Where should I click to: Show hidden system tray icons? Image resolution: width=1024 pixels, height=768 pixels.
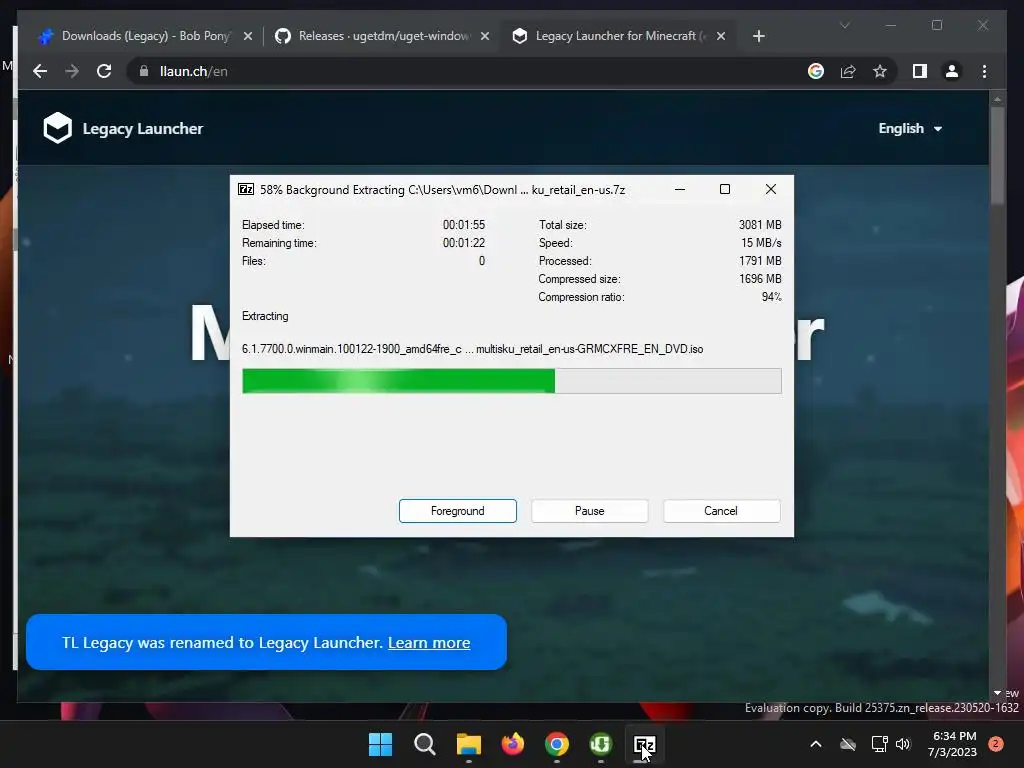pos(816,744)
